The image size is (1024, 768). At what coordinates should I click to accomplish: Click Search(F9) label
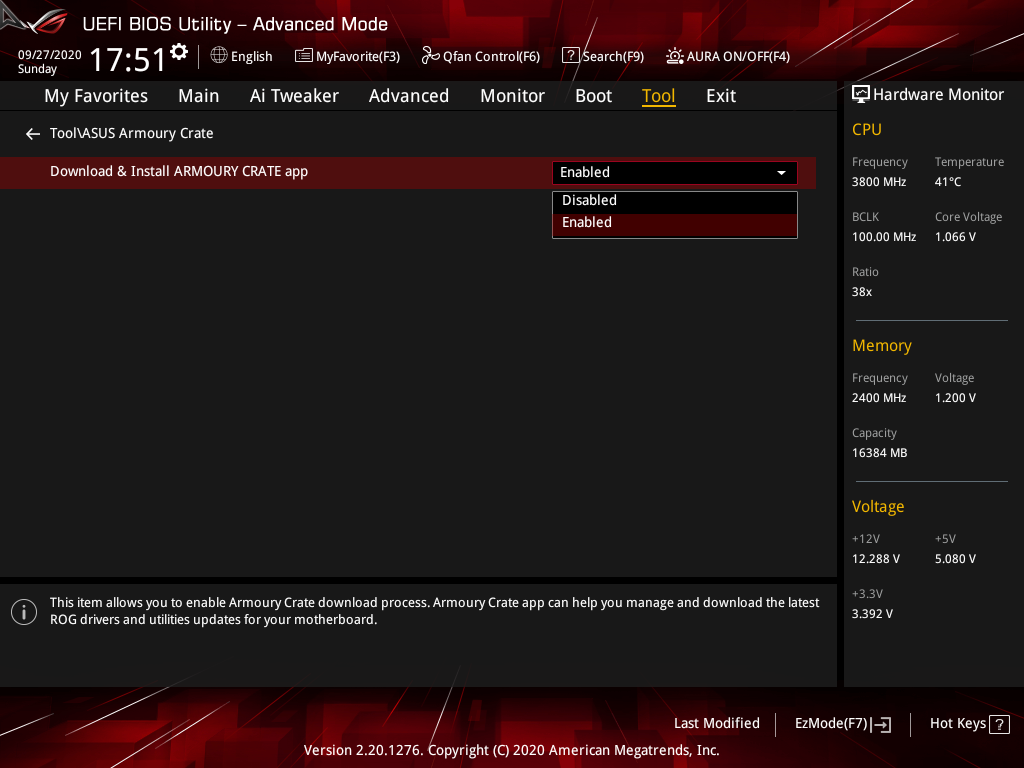click(613, 56)
